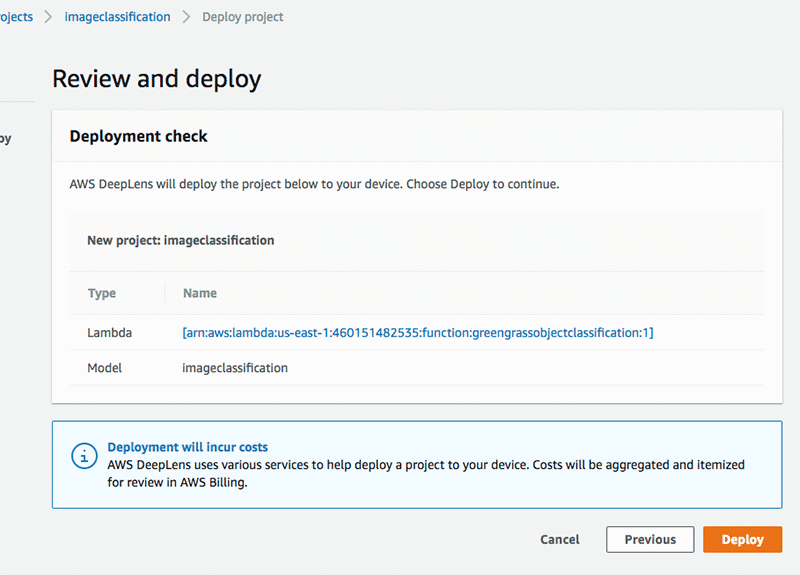Go back with the Previous button
Image resolution: width=800 pixels, height=575 pixels.
coord(650,539)
